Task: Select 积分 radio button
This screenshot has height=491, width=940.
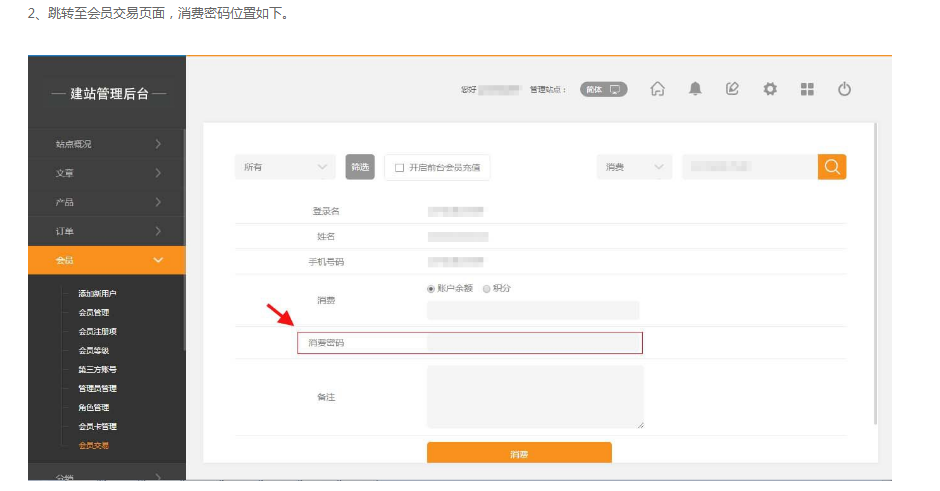Action: [487, 288]
